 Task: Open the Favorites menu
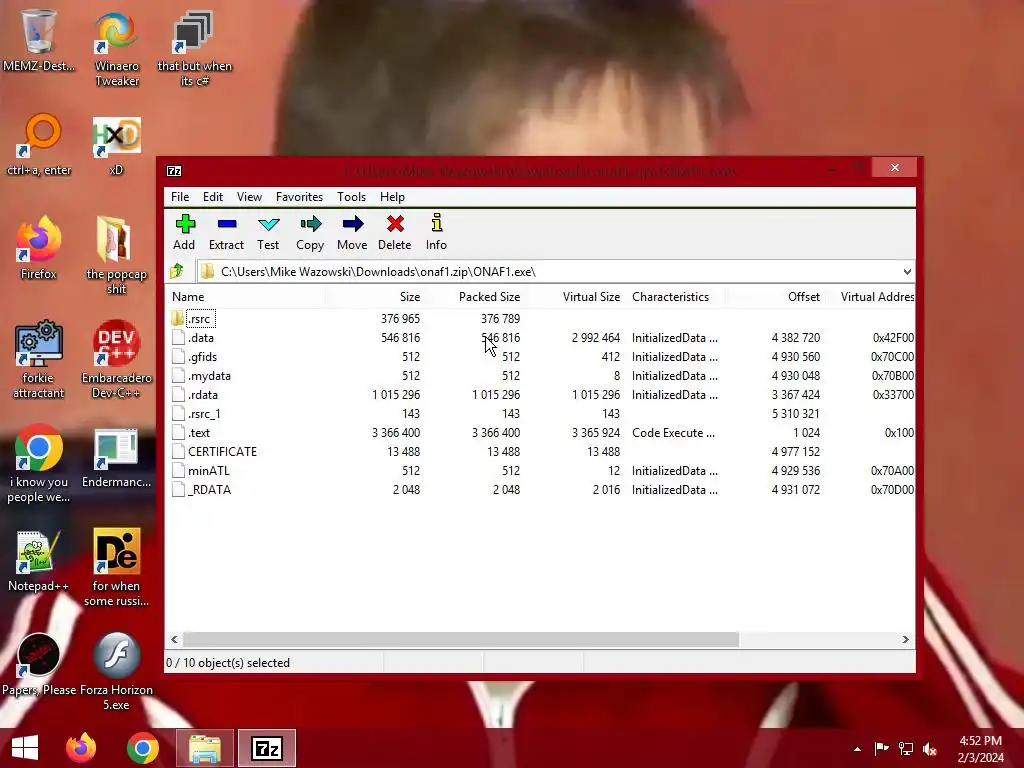pos(299,197)
